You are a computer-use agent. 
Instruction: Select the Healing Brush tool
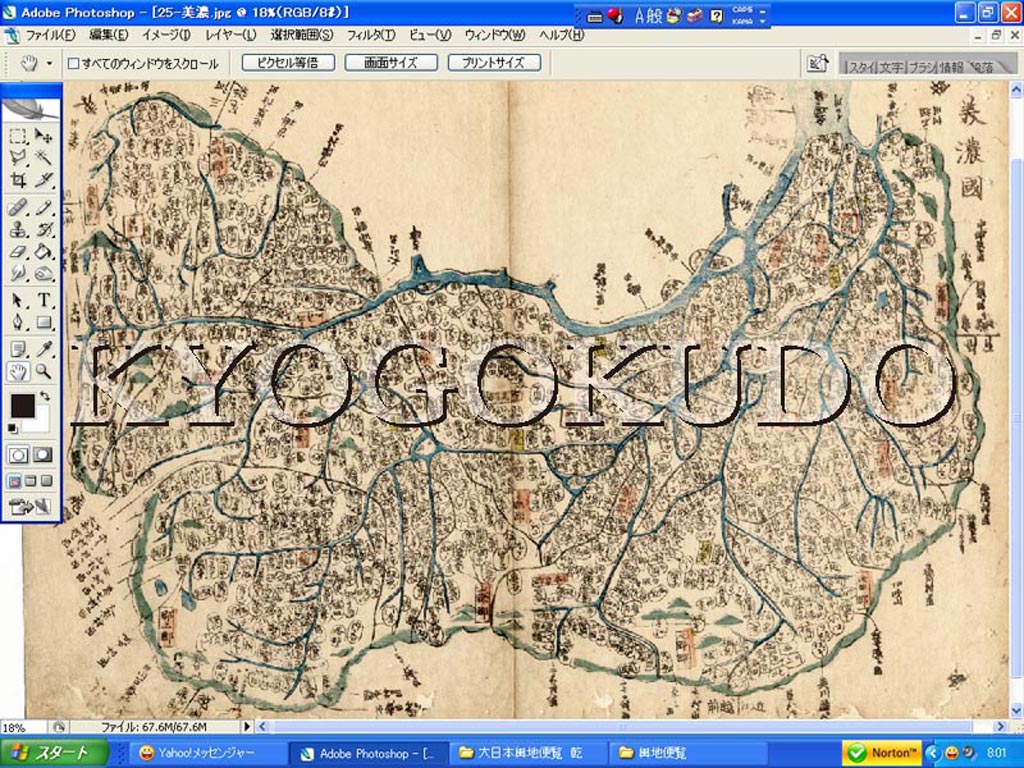[18, 208]
